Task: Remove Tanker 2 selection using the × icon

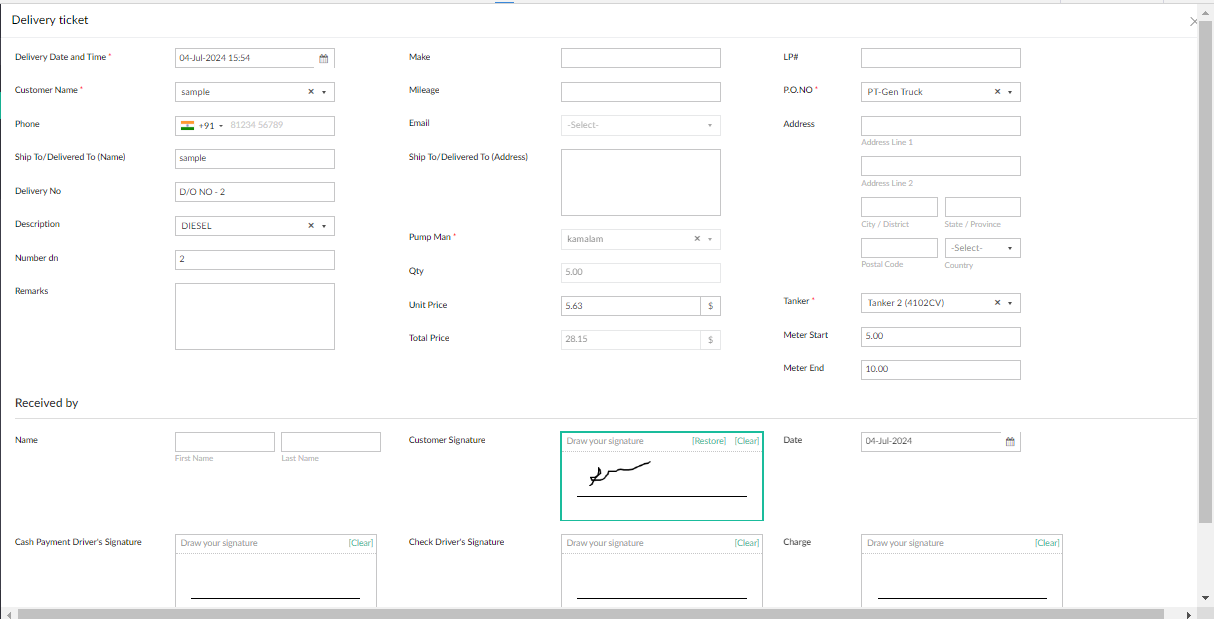Action: pyautogui.click(x=998, y=302)
